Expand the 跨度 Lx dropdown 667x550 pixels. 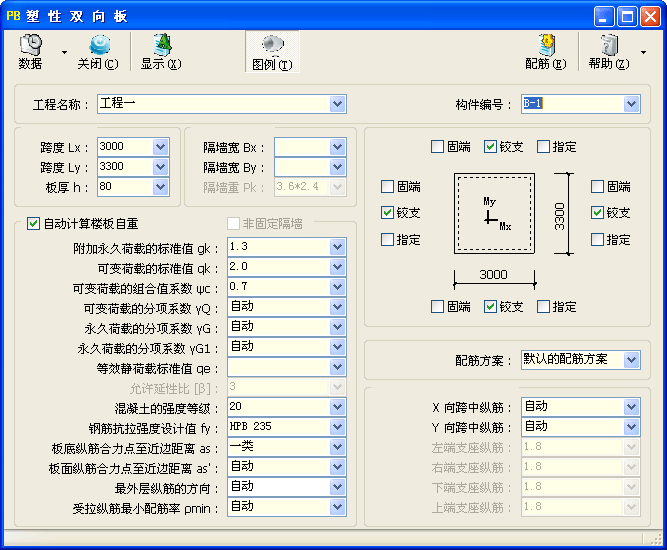(x=161, y=147)
